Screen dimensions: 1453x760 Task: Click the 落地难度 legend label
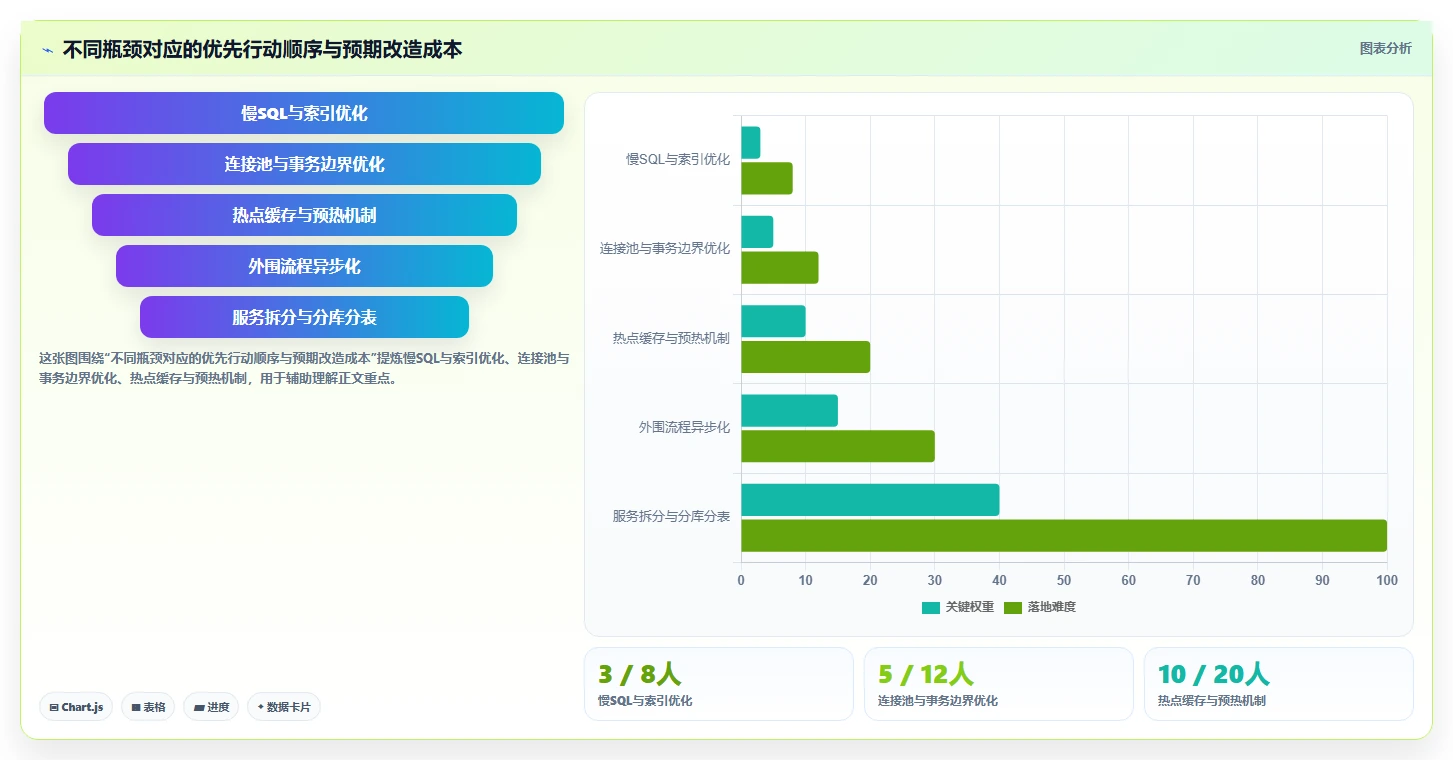click(x=1052, y=607)
